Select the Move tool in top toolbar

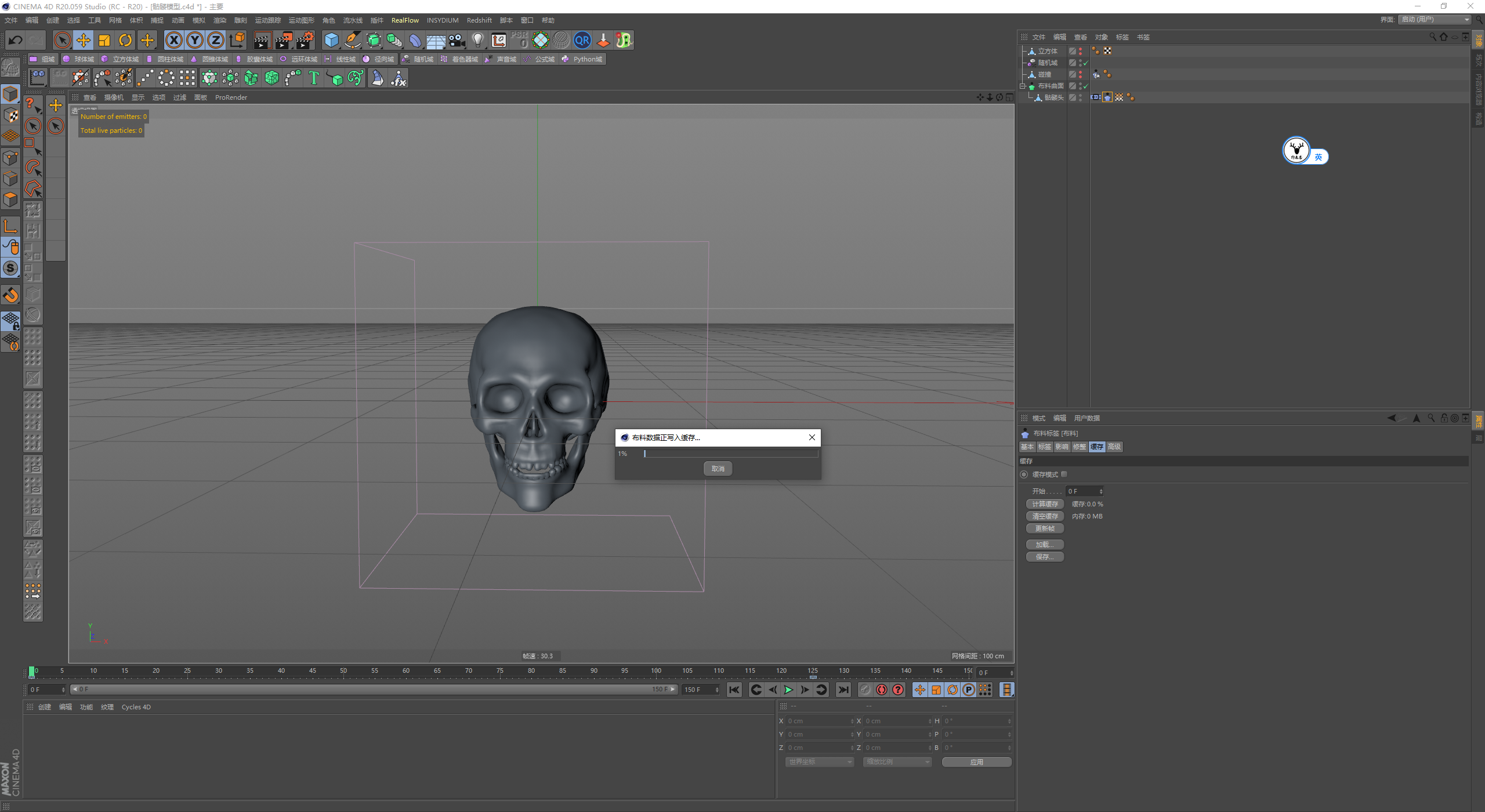click(84, 40)
